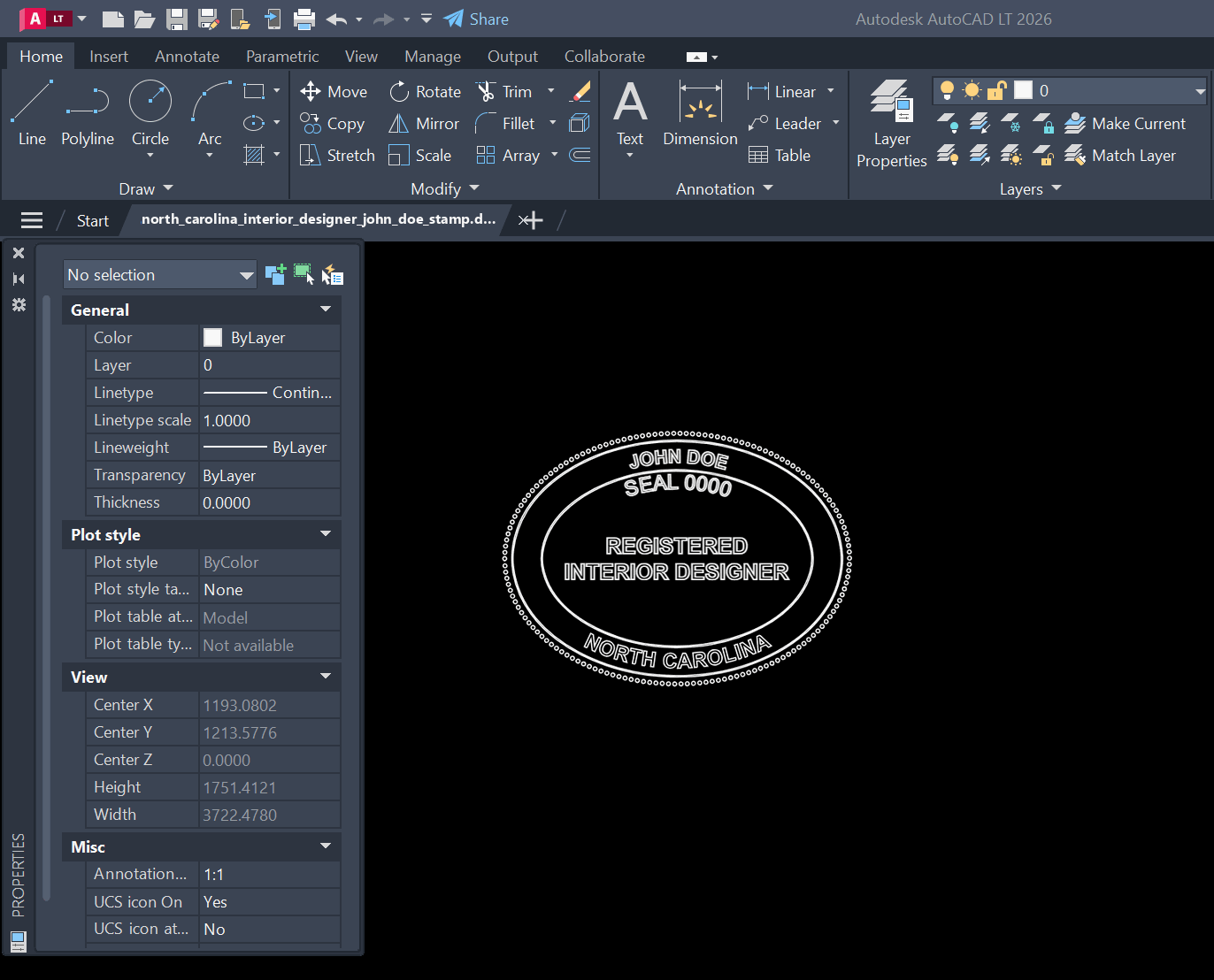Click the Open folder icon
Viewport: 1214px width, 980px height.
coord(144,19)
